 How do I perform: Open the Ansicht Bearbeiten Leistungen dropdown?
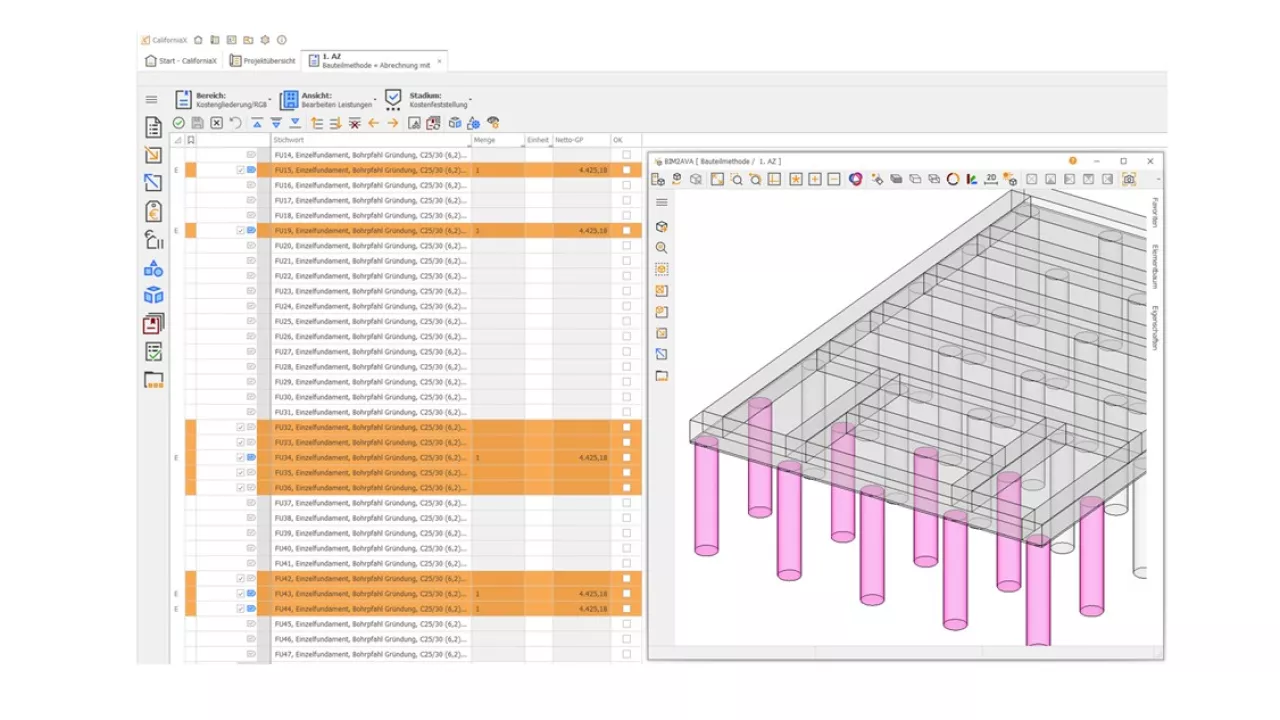pos(337,100)
